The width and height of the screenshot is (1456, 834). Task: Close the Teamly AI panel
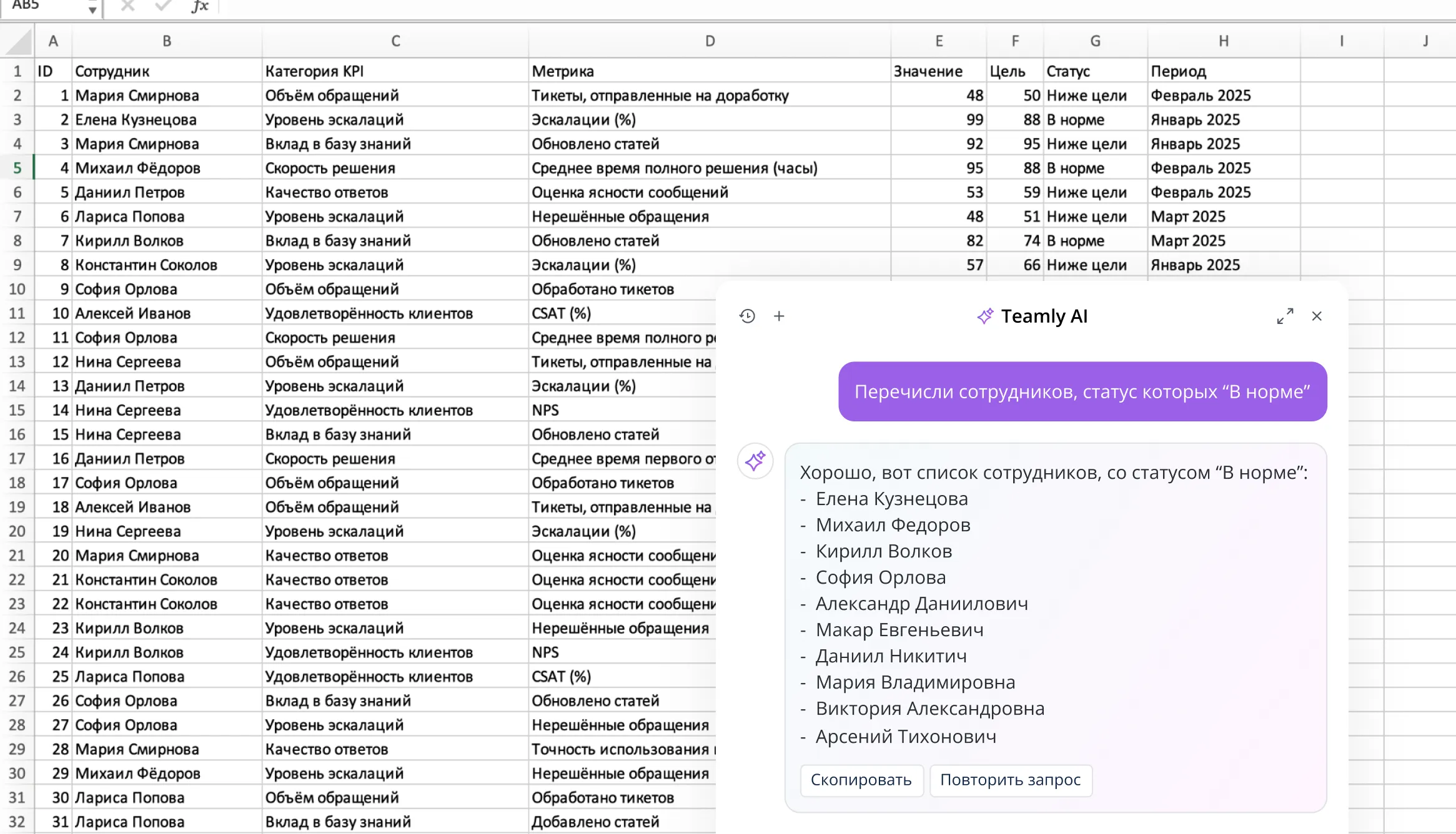click(x=1317, y=316)
